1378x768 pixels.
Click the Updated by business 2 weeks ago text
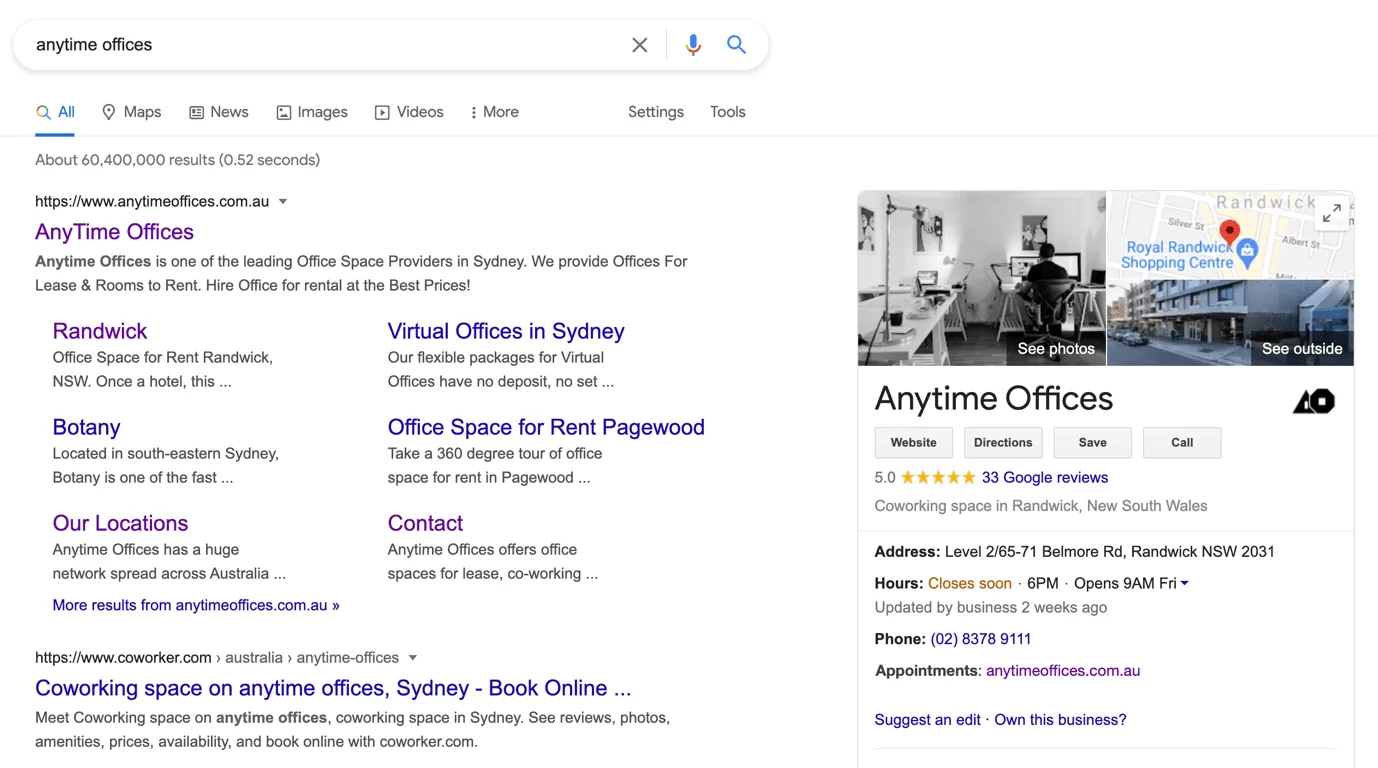click(991, 608)
